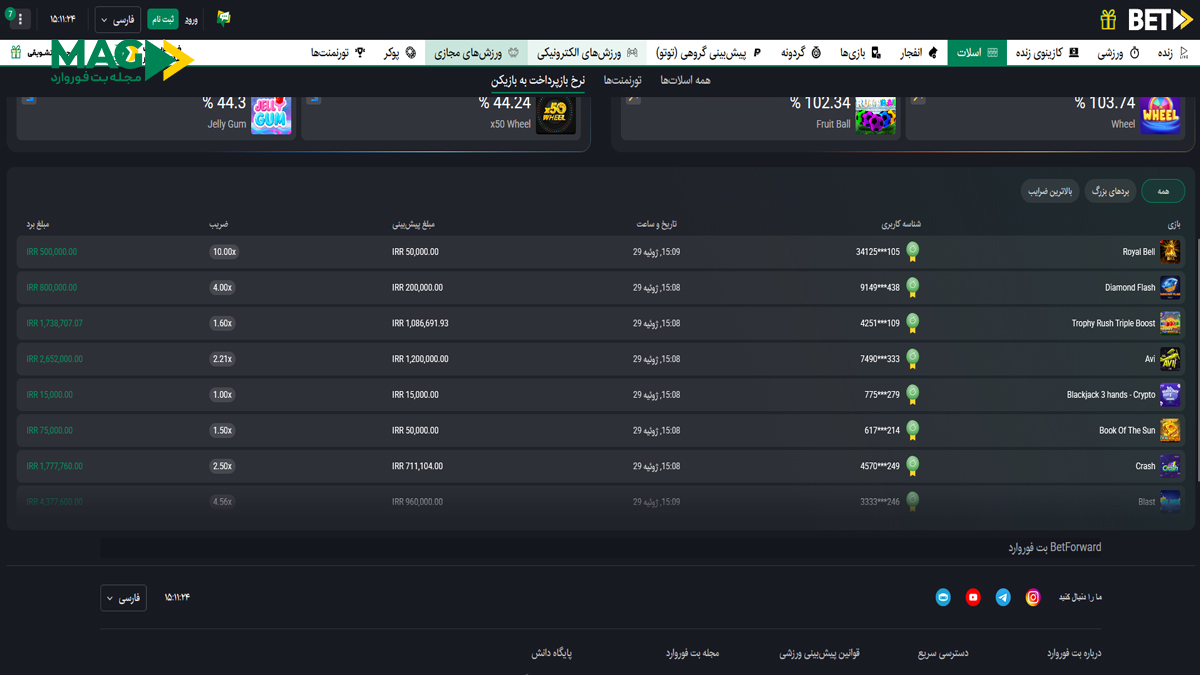Screen dimensions: 1200x675
Task: Expand the header فارسی language dropdown
Action: [117, 20]
